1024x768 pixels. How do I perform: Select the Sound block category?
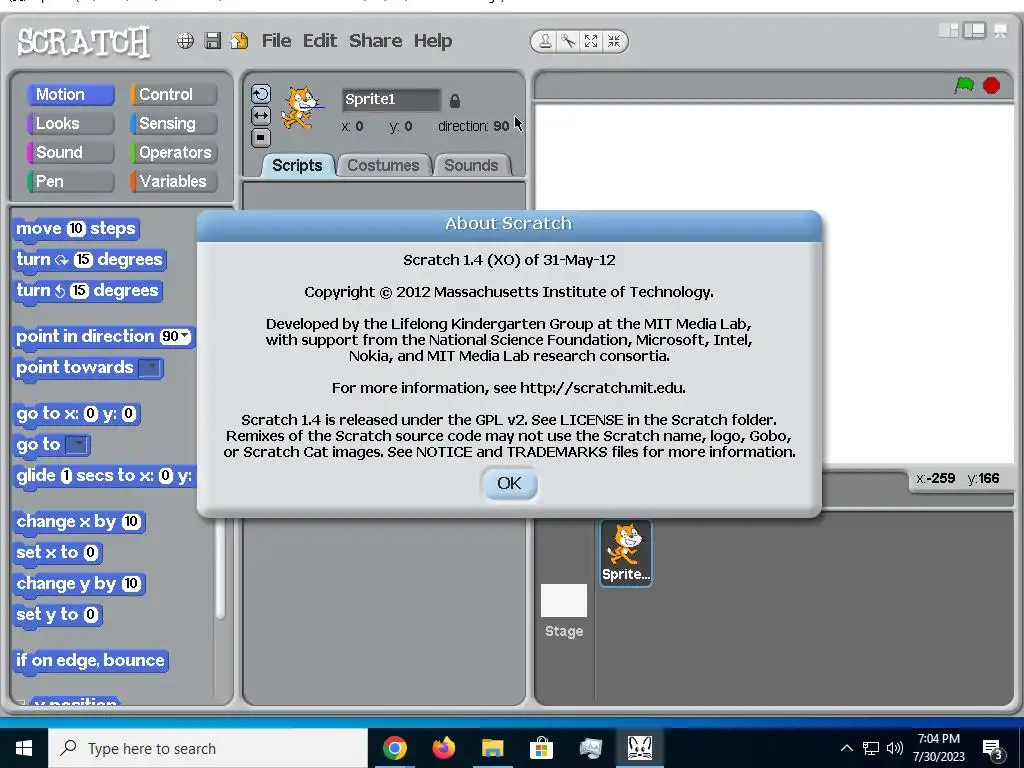(71, 152)
